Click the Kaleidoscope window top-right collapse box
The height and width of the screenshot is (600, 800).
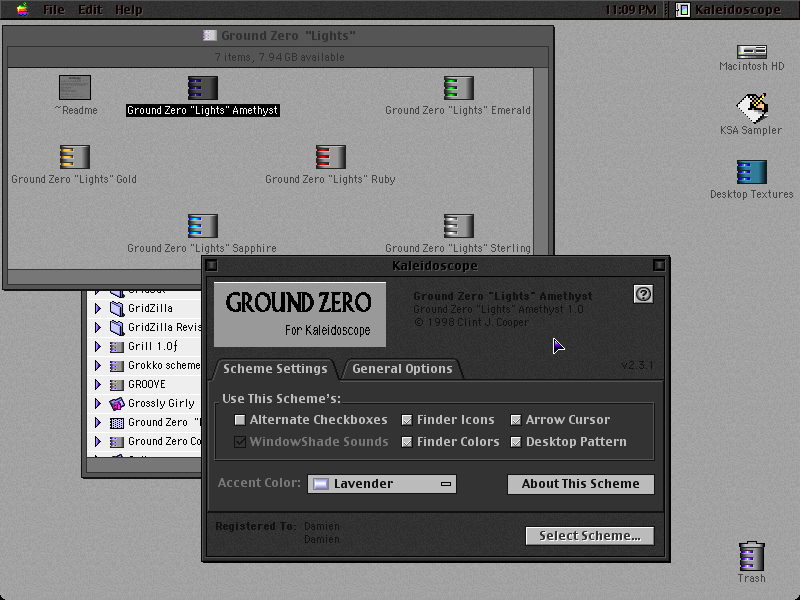659,265
